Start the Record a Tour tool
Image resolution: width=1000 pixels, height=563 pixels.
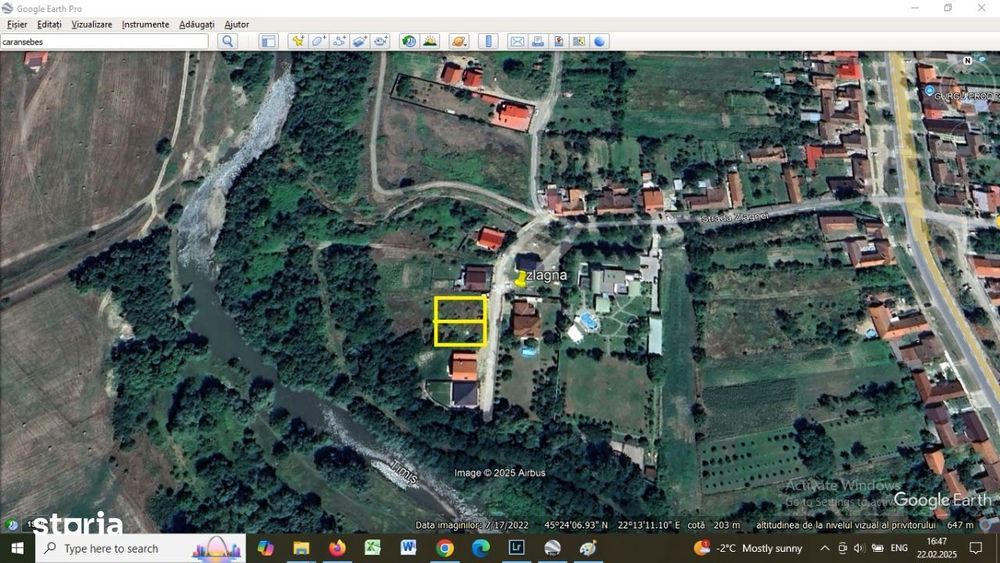[x=381, y=41]
